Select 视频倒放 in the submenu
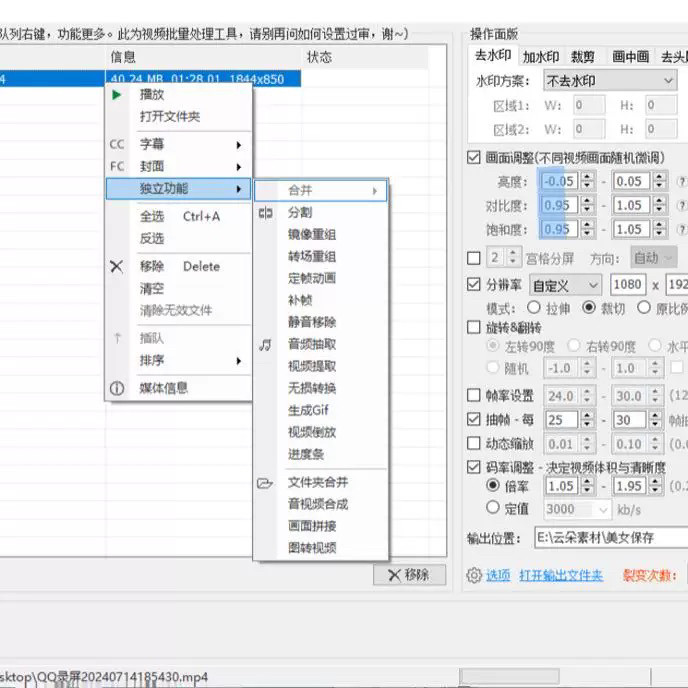The width and height of the screenshot is (688, 688). pyautogui.click(x=312, y=432)
